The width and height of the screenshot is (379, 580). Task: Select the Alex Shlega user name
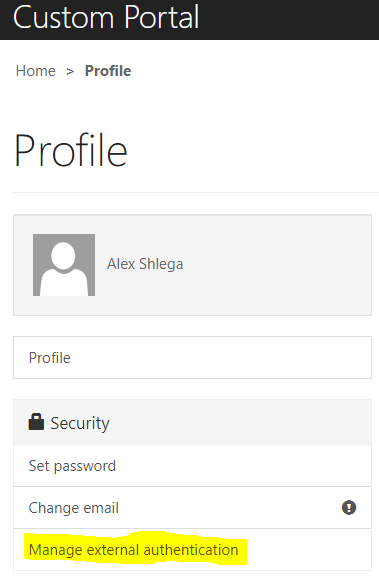click(145, 264)
